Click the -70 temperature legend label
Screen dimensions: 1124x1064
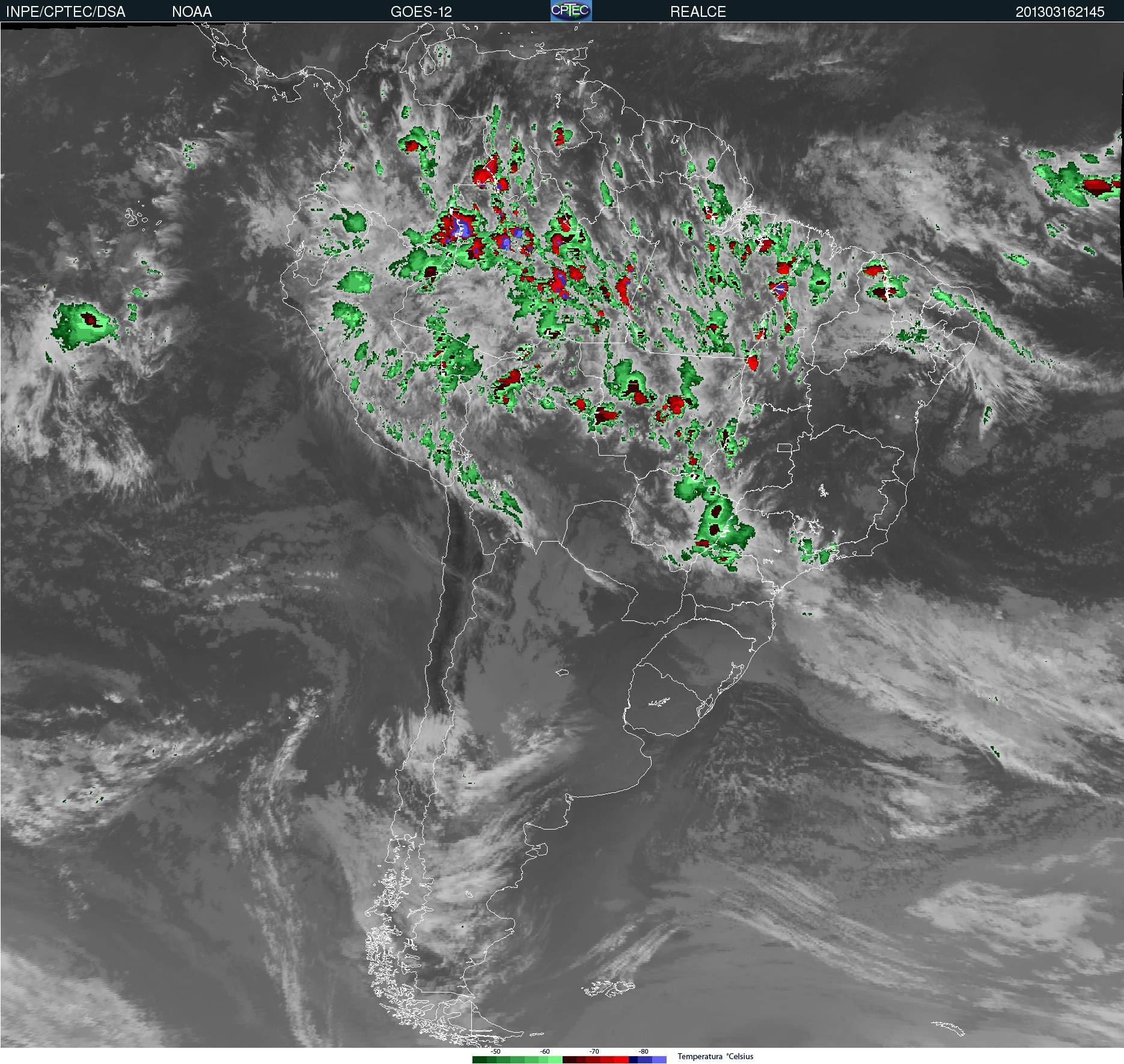click(x=594, y=1051)
